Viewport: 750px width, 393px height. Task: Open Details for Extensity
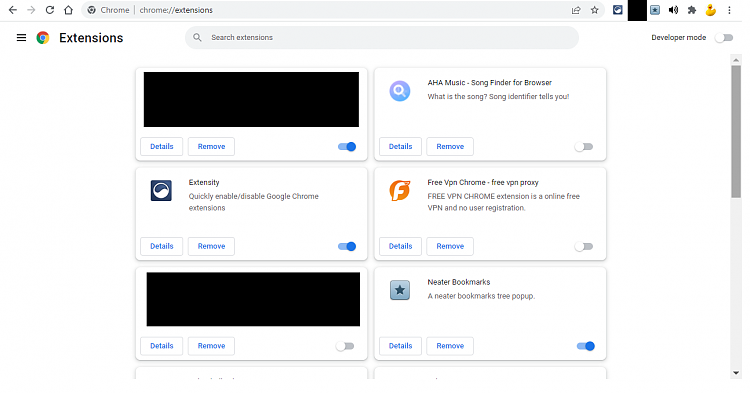pos(162,246)
